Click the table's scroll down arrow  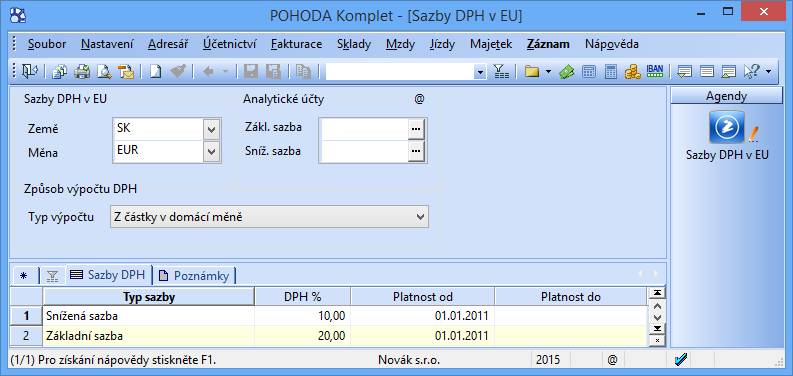657,317
